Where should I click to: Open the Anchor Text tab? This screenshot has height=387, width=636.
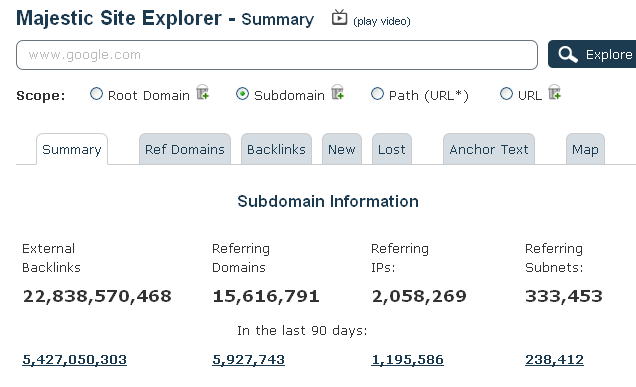[489, 149]
